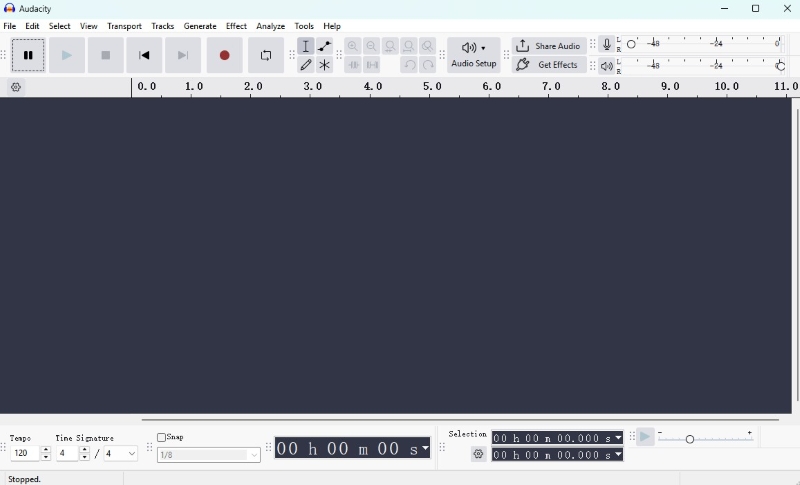Image resolution: width=800 pixels, height=485 pixels.
Task: Click the speaker Playback Meter icon
Action: tap(607, 66)
